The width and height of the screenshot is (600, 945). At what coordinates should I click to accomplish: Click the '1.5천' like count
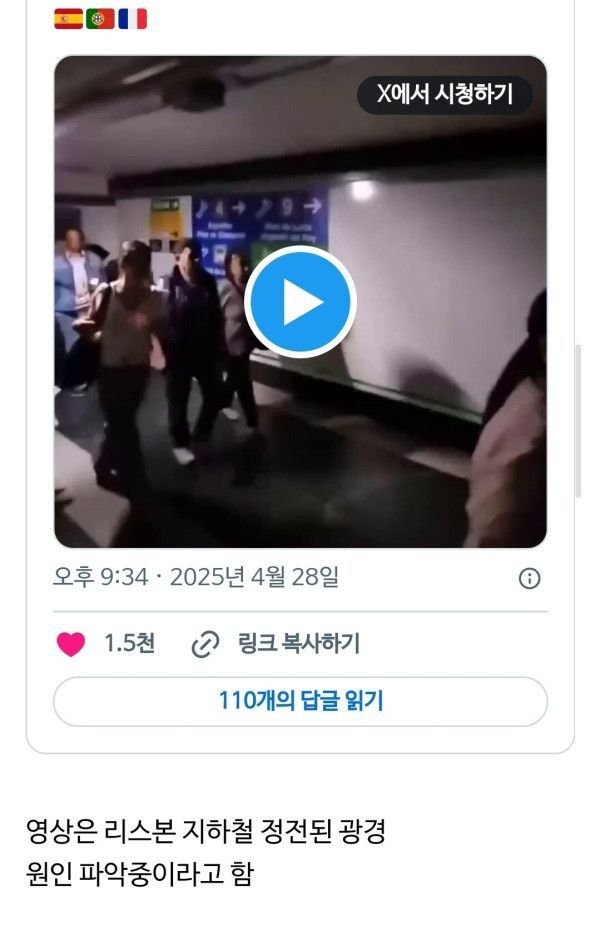pyautogui.click(x=130, y=643)
